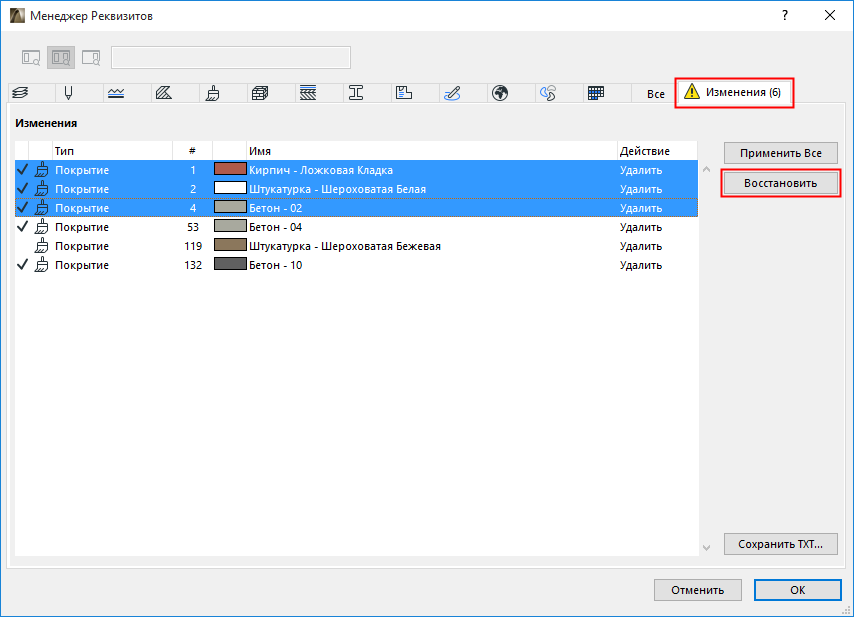This screenshot has height=617, width=854.
Task: Toggle checkmark for Бетон - 02
Action: click(22, 208)
